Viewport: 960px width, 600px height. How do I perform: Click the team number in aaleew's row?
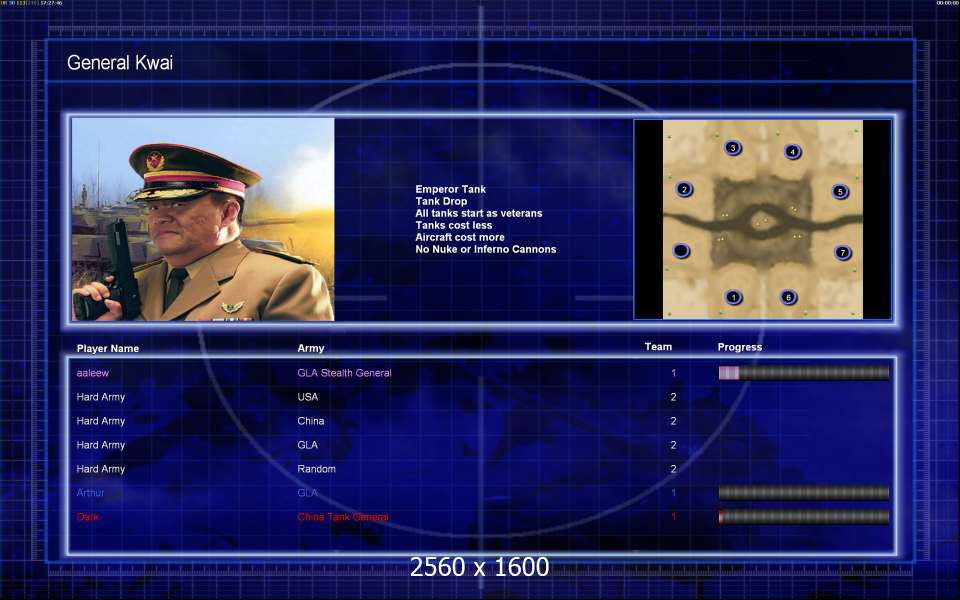pyautogui.click(x=673, y=373)
